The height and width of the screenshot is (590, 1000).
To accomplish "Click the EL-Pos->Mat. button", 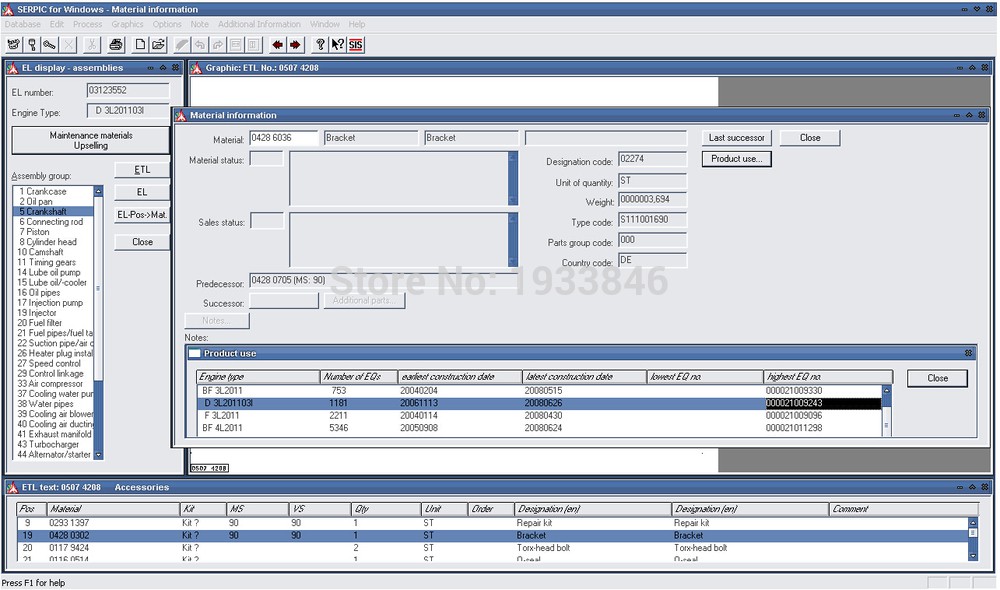I will [142, 215].
